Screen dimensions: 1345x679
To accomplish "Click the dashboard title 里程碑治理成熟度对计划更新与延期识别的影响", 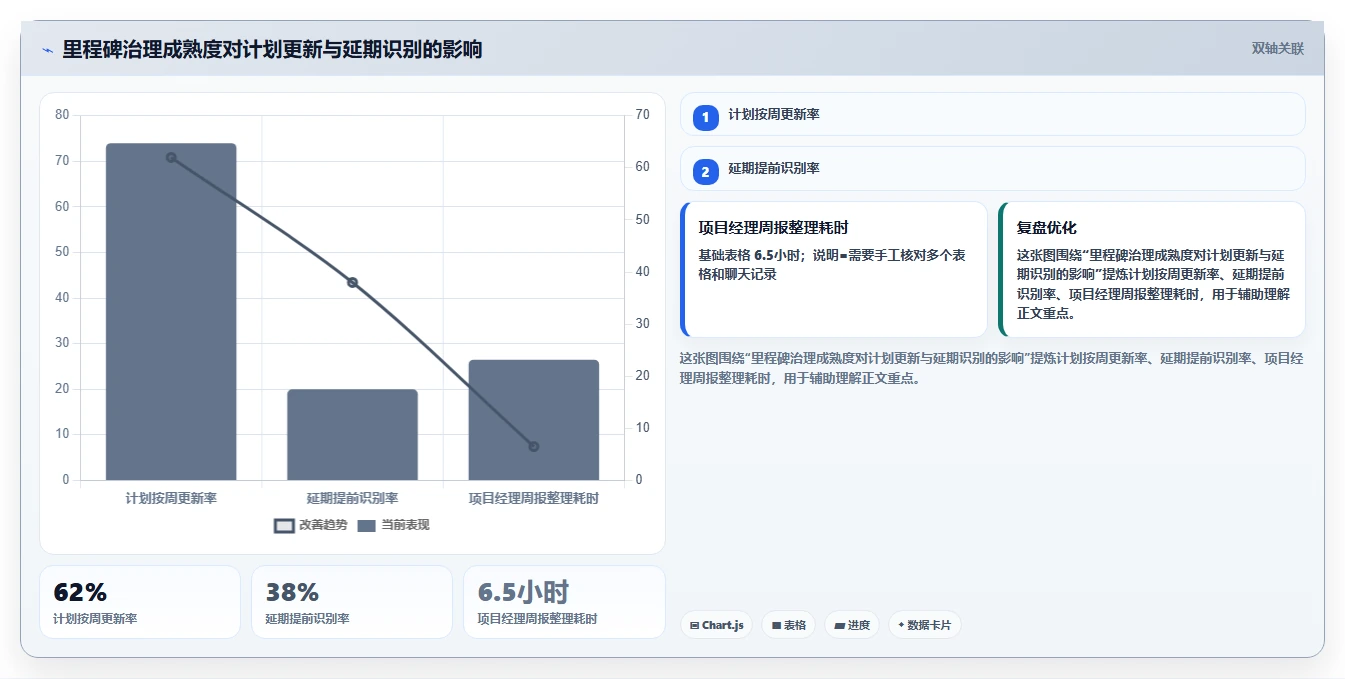I will (x=272, y=49).
